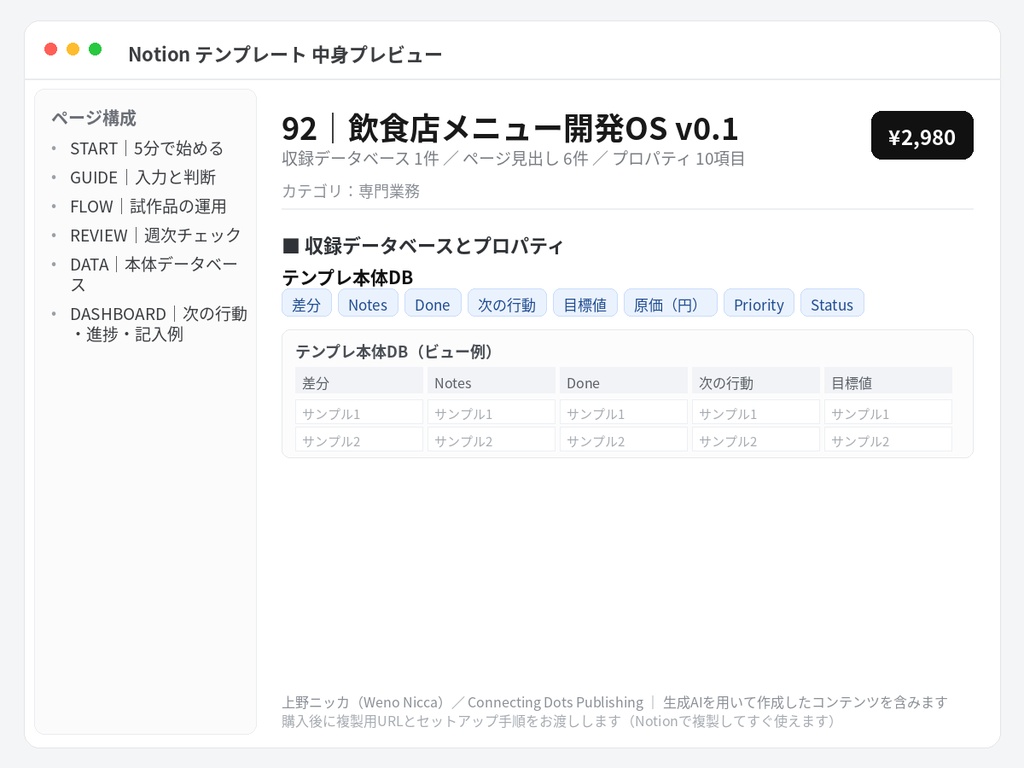1024x768 pixels.
Task: Open GUIDE｜入力と判断 page item
Action: (x=143, y=178)
